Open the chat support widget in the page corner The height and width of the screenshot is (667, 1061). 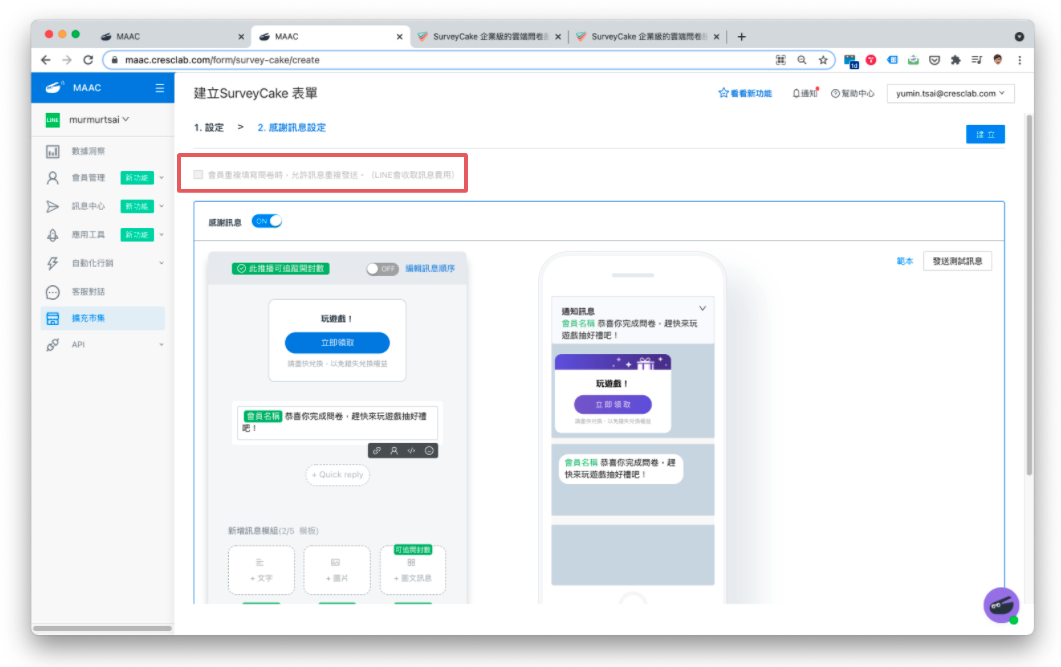pos(1001,605)
